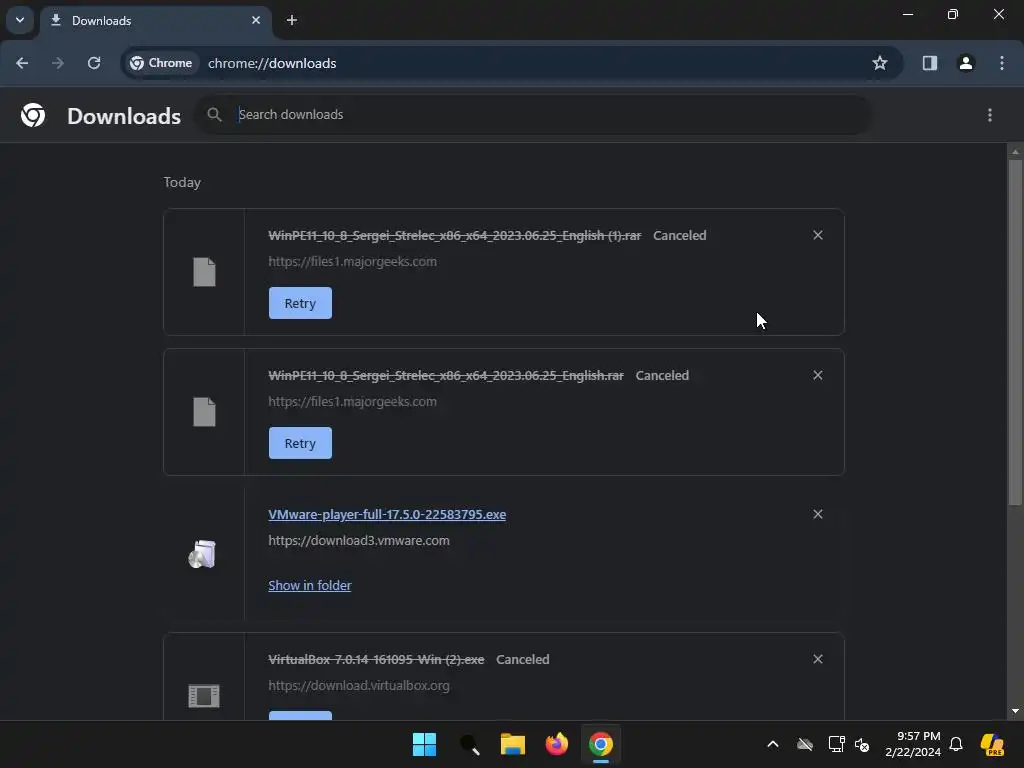Click the page scrollbar thumb
Image resolution: width=1024 pixels, height=768 pixels.
coord(1015,332)
